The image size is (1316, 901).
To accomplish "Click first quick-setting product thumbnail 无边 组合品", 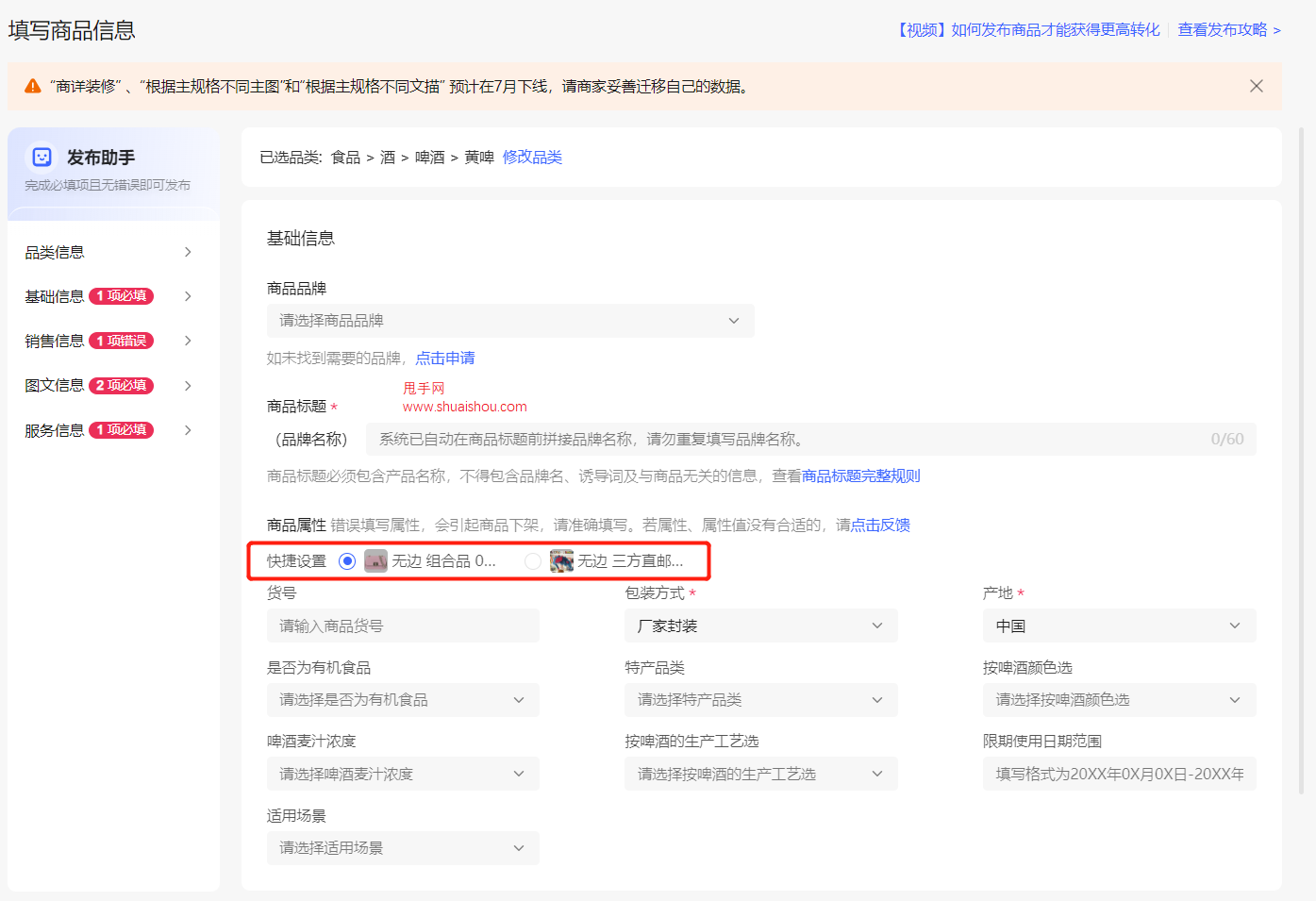I will 375,561.
